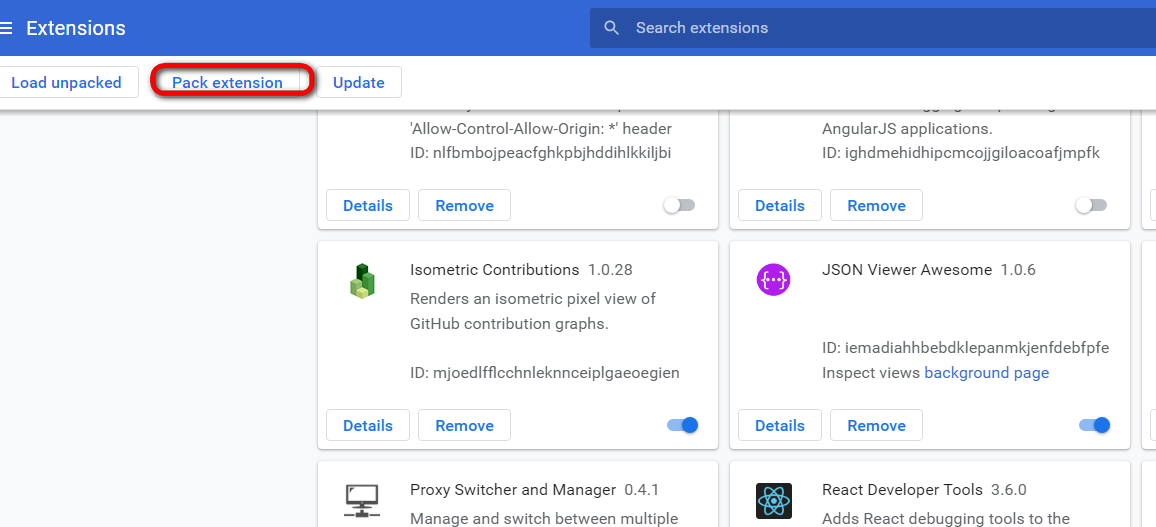The width and height of the screenshot is (1156, 527).
Task: Click the ID ighdmehidhipcmcojjgiloacoafjmpfk text
Action: [x=961, y=153]
